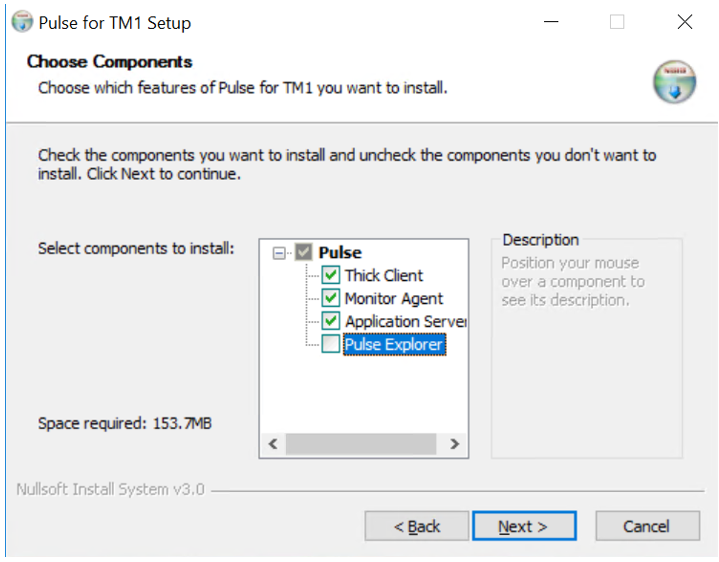719x562 pixels.
Task: Select the Thick Client tree label
Action: [384, 275]
